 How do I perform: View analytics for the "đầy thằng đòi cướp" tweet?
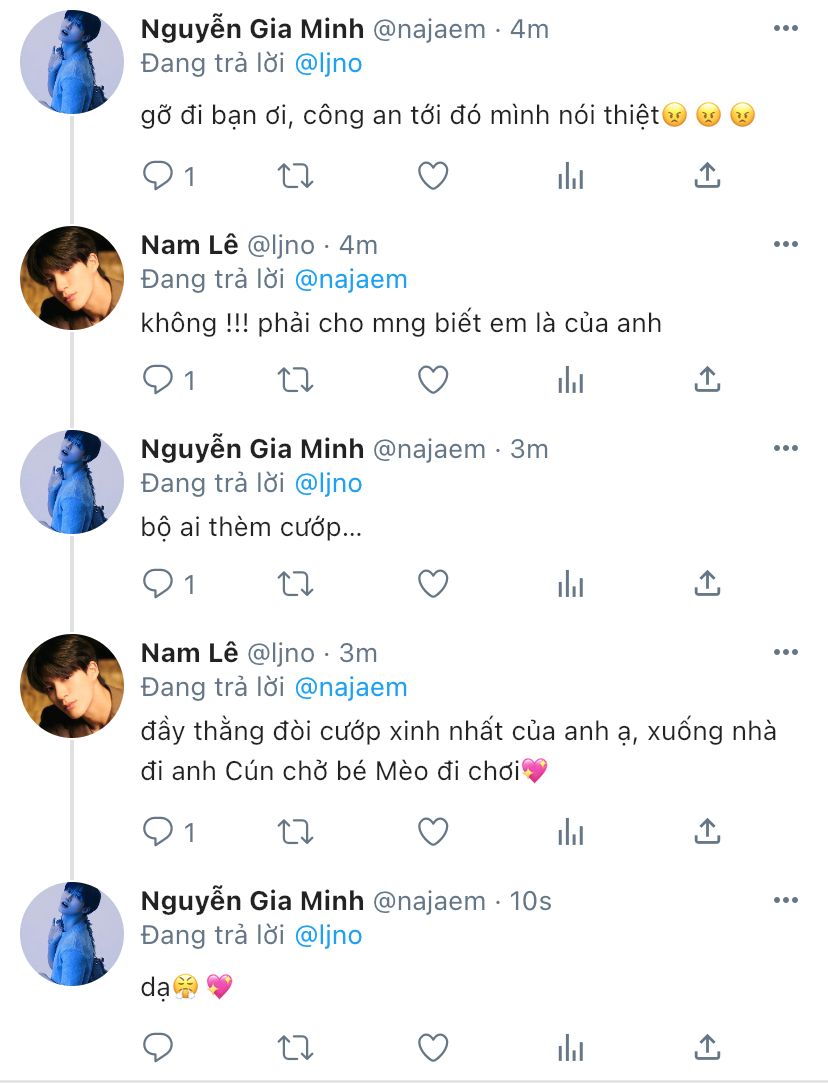(x=570, y=831)
